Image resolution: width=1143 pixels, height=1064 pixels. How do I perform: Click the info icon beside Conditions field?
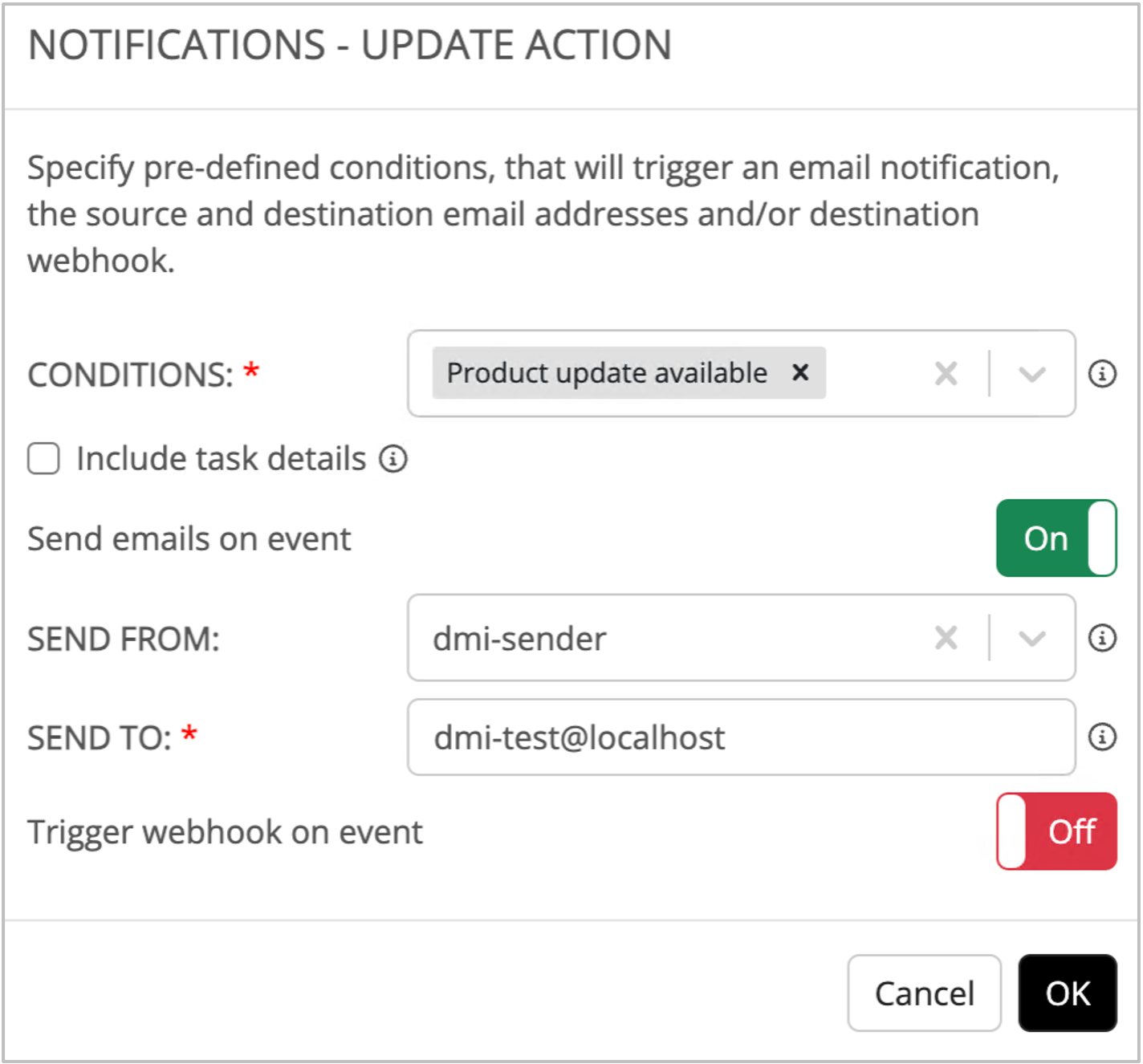(1101, 373)
